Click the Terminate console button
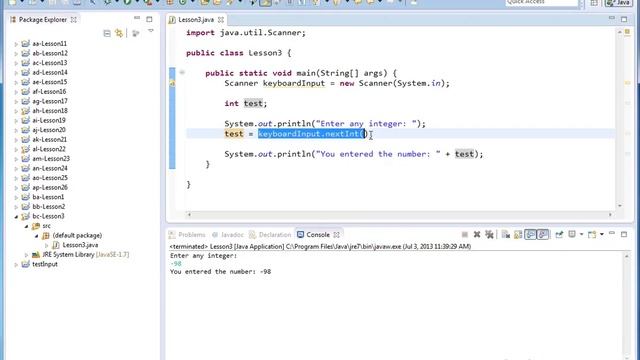This screenshot has width=640, height=360. 464,235
